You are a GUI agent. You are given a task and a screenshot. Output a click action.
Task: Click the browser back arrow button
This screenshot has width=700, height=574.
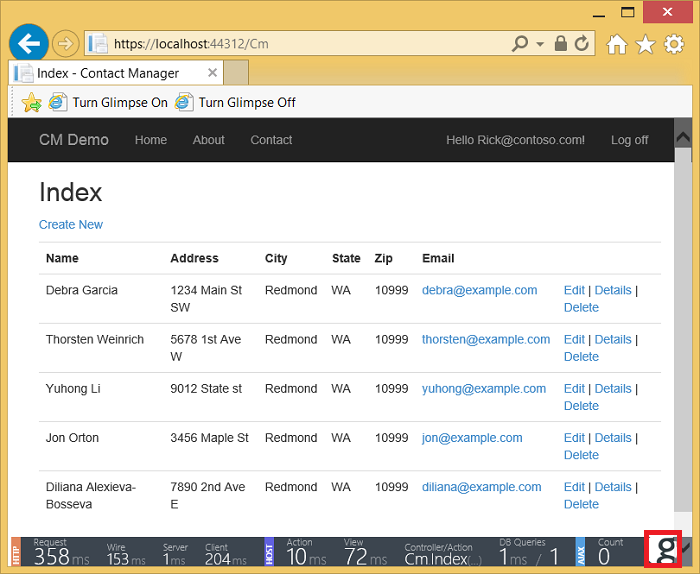pyautogui.click(x=28, y=43)
